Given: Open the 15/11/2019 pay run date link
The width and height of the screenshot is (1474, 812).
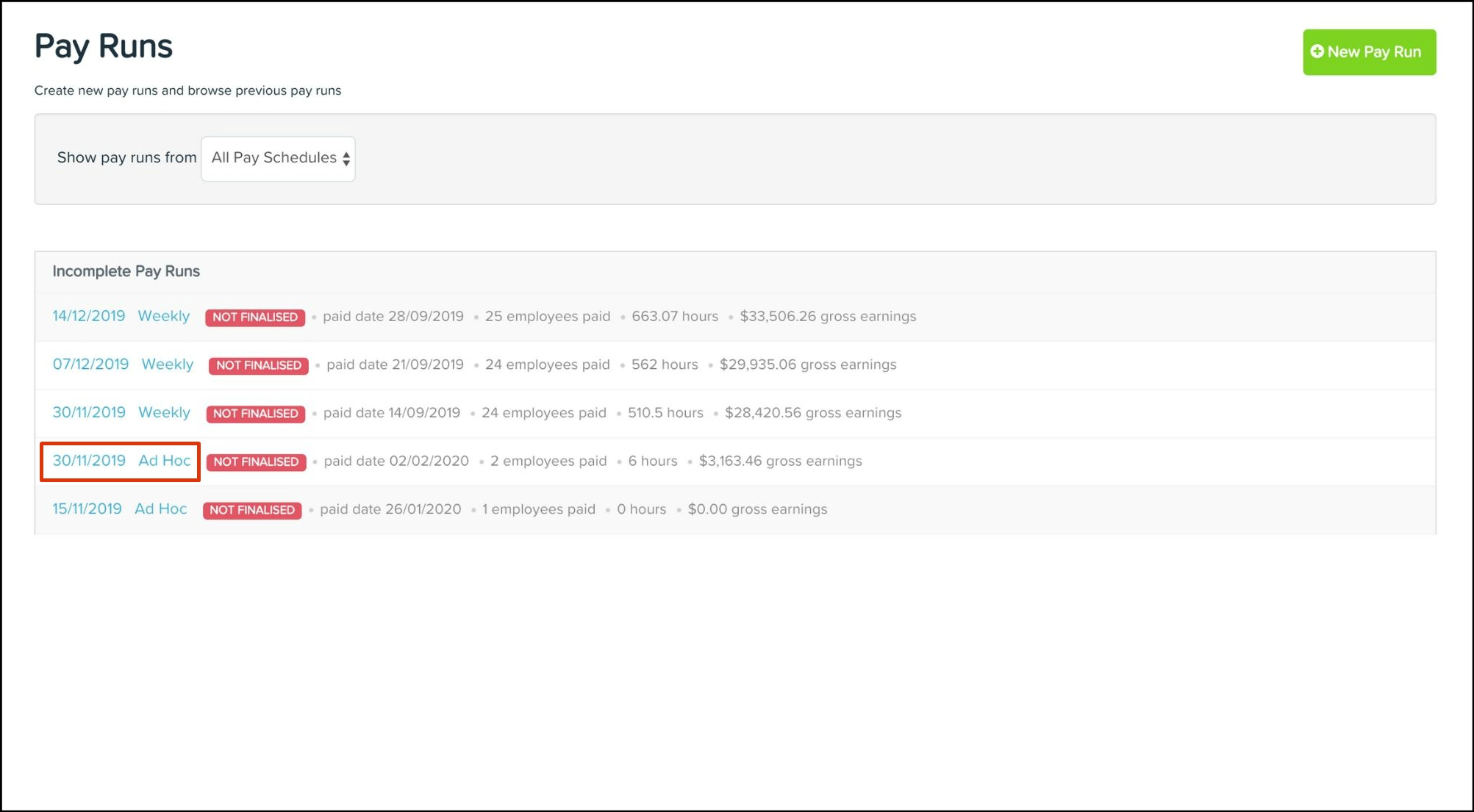Looking at the screenshot, I should point(87,509).
